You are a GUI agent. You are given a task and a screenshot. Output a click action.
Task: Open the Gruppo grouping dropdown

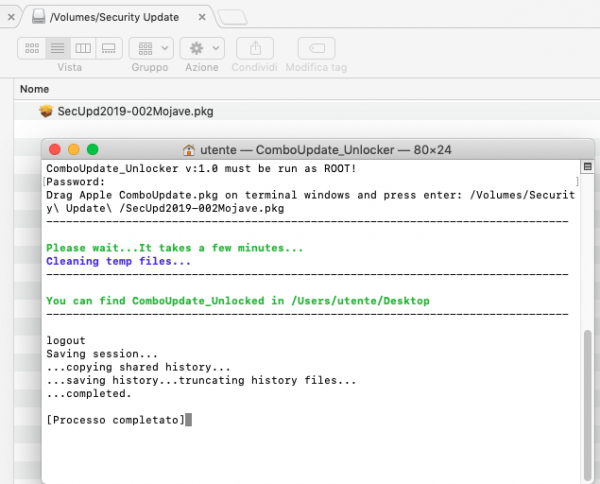coord(151,48)
